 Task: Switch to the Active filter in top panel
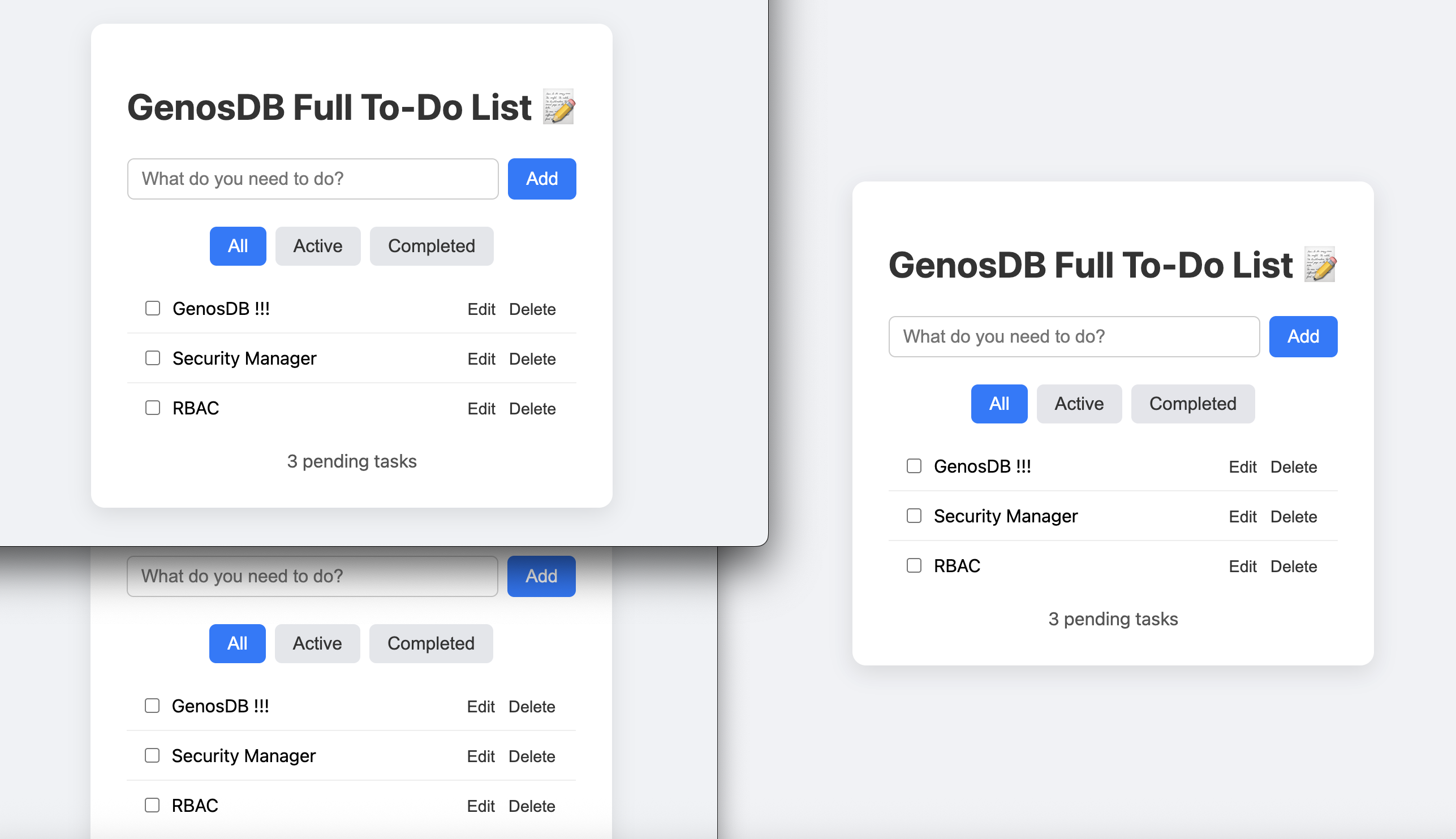[x=317, y=246]
